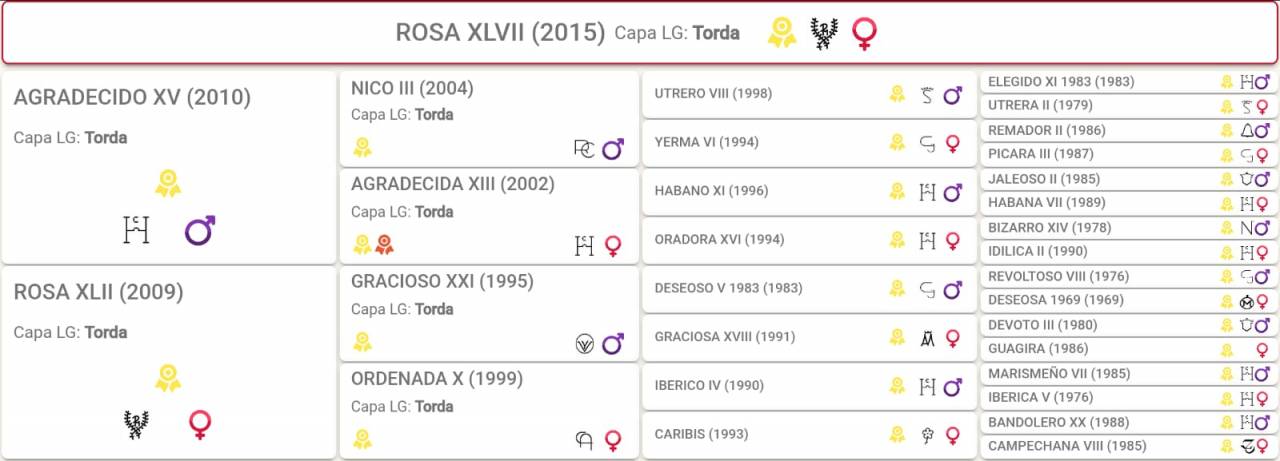The width and height of the screenshot is (1280, 461).
Task: Click the brand mark on ORDENADA X card
Action: point(584,439)
